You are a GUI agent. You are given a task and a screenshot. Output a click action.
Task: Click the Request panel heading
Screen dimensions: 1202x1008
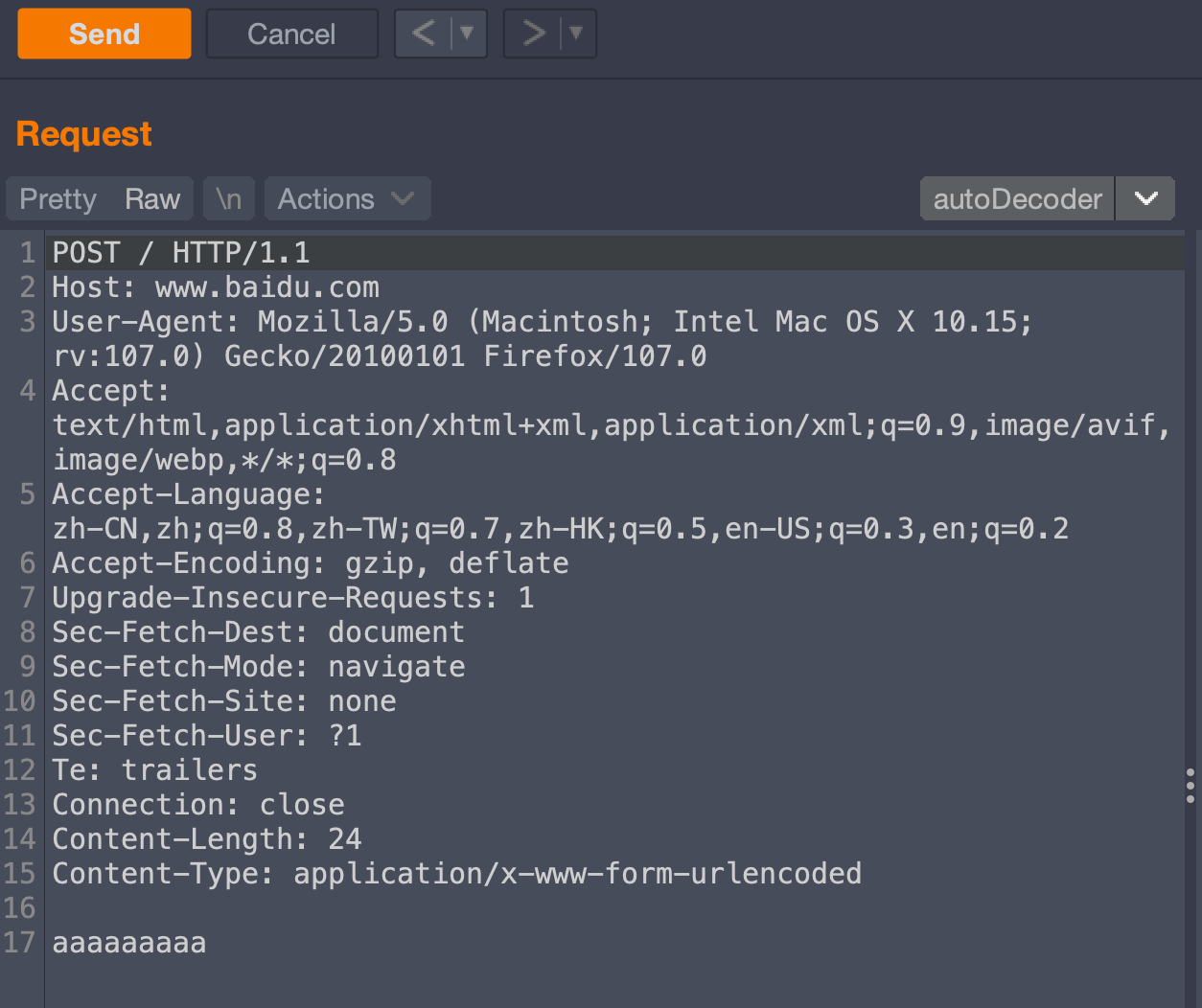click(84, 134)
